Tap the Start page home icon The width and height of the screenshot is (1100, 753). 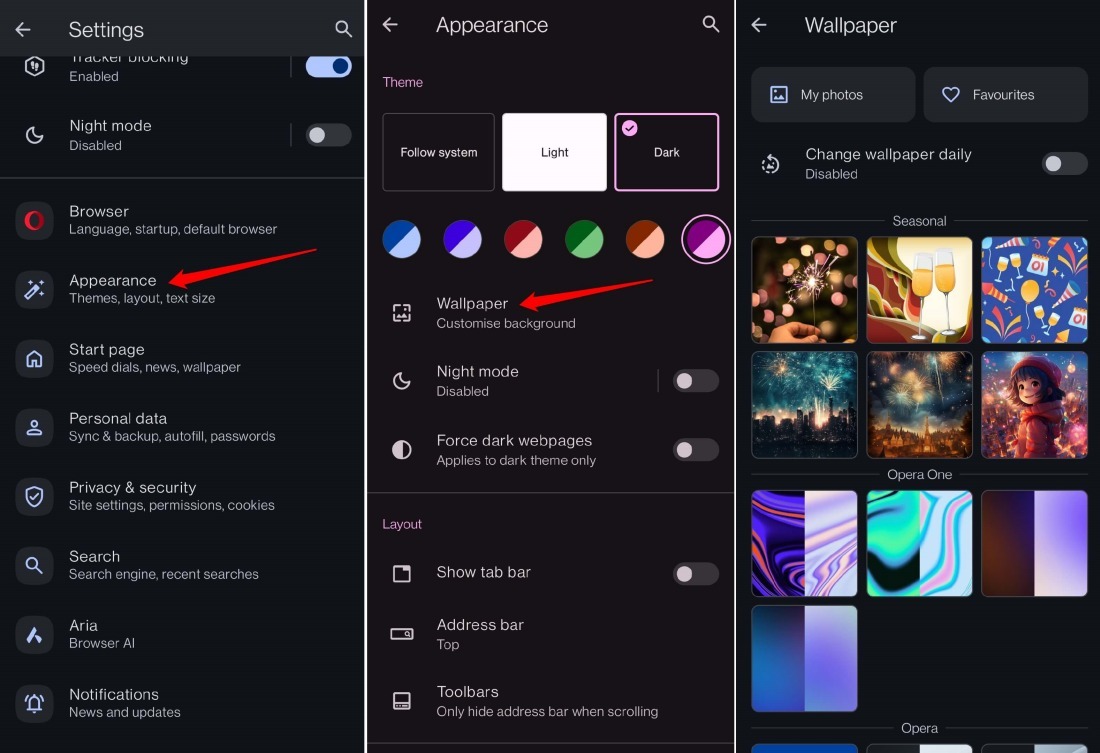coord(34,359)
